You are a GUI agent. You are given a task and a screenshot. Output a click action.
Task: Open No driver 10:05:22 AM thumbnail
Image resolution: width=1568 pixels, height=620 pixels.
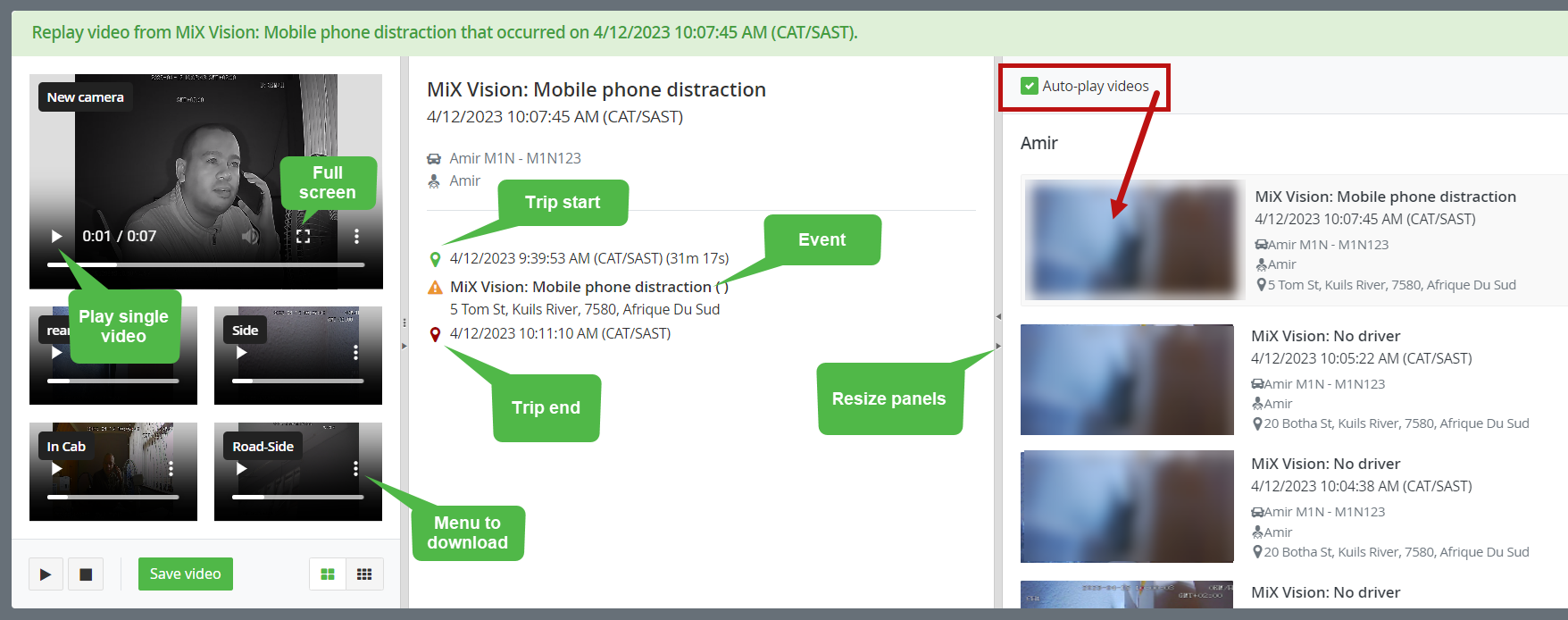tap(1127, 380)
